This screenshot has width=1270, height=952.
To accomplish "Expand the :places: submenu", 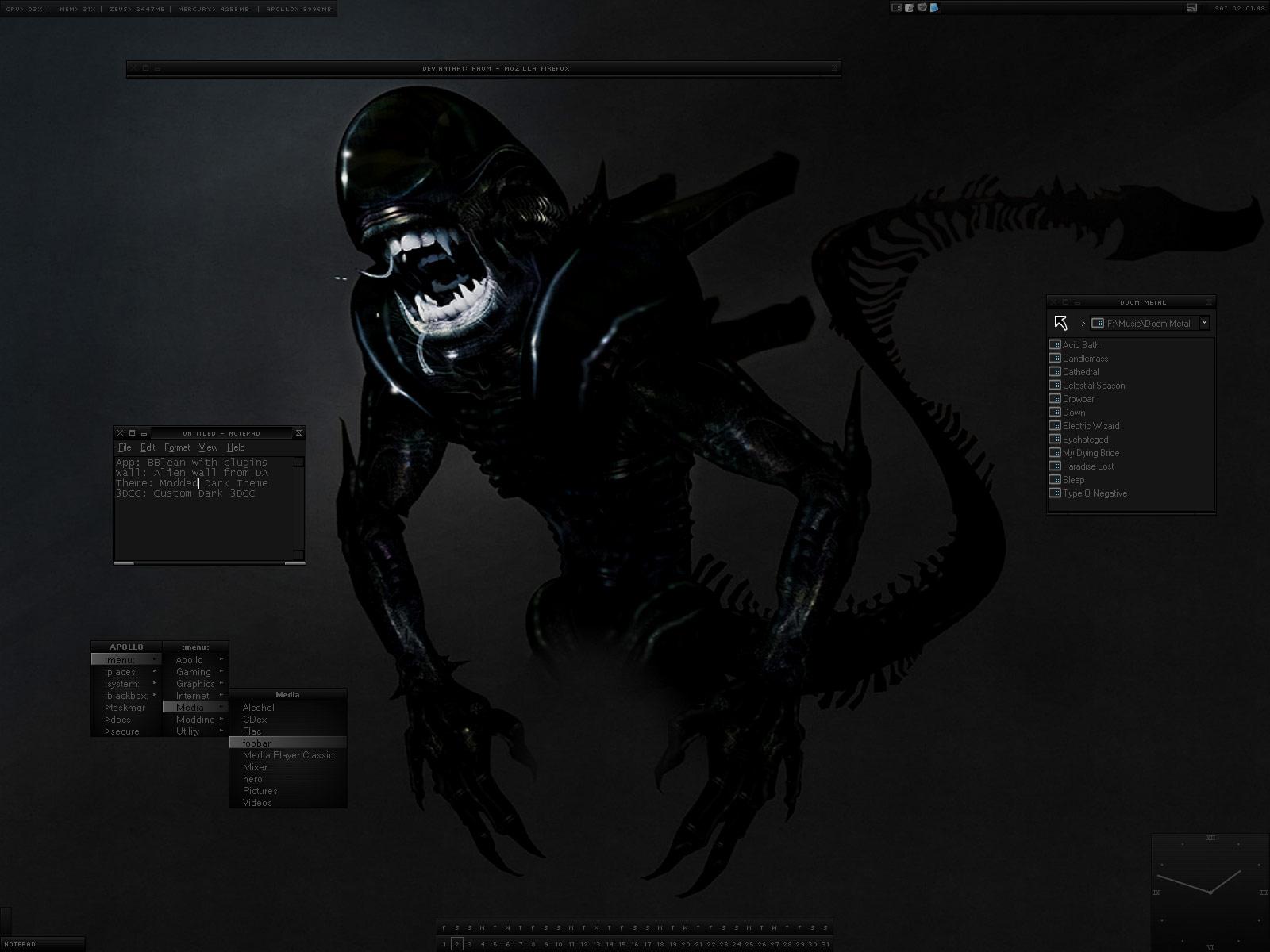I will pyautogui.click(x=126, y=671).
